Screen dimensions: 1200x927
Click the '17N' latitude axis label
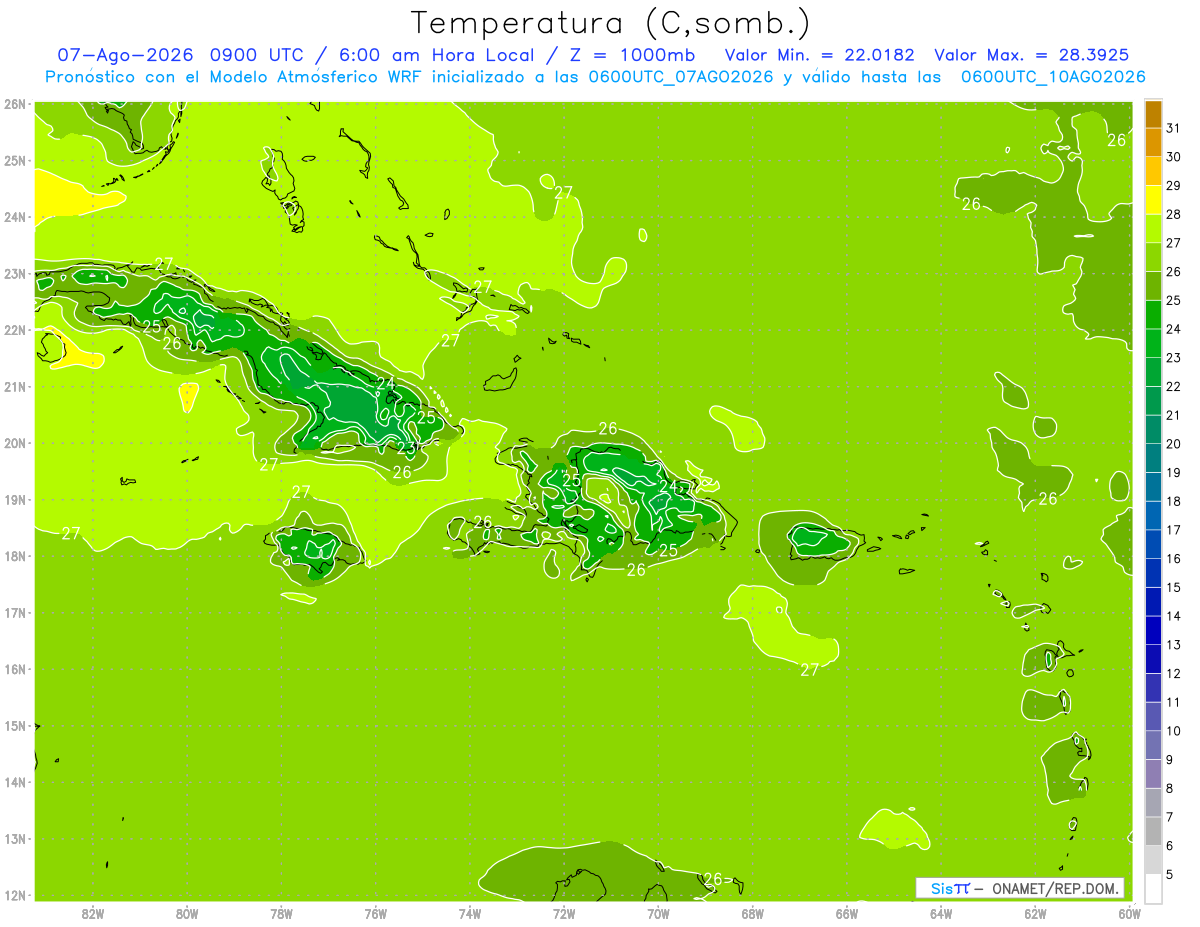14,612
